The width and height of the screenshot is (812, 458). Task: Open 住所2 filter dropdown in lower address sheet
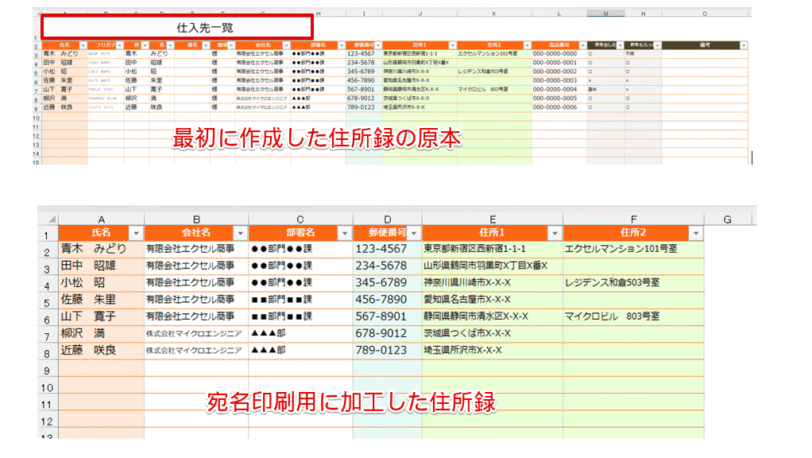click(x=695, y=233)
